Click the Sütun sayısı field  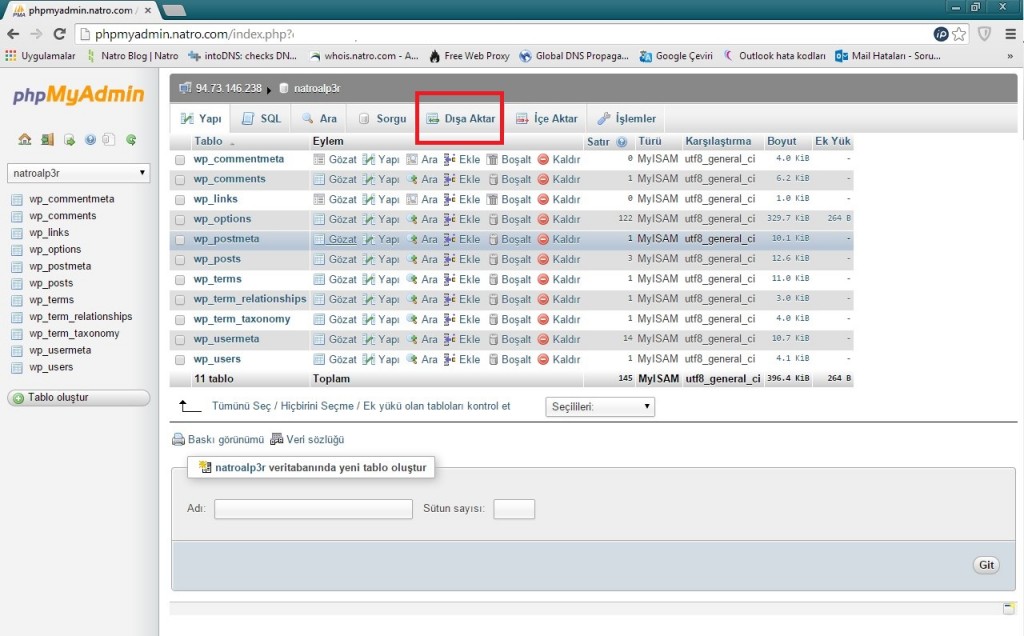click(x=514, y=509)
